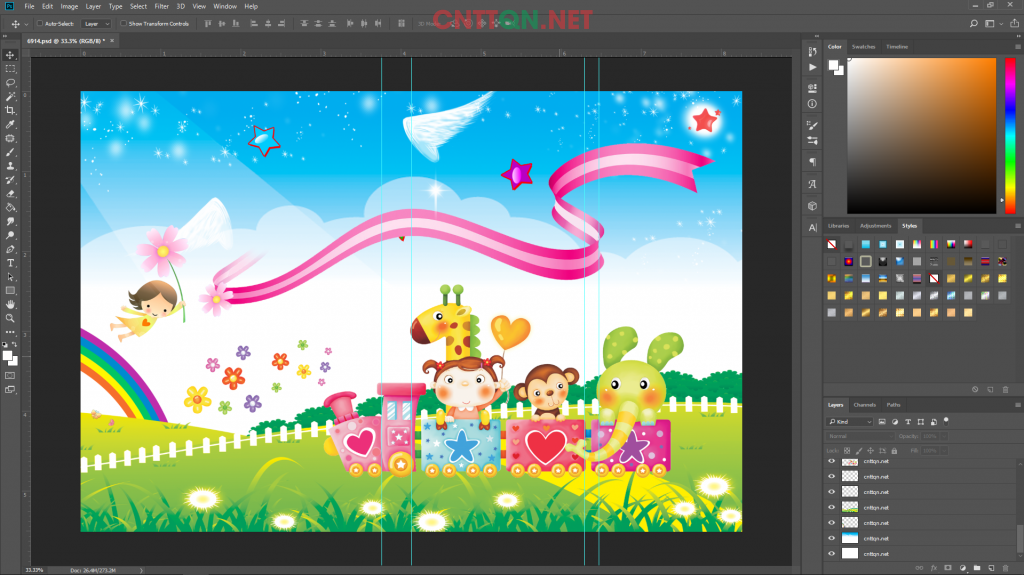Switch to the Adjustments tab
The height and width of the screenshot is (575, 1024).
point(875,226)
